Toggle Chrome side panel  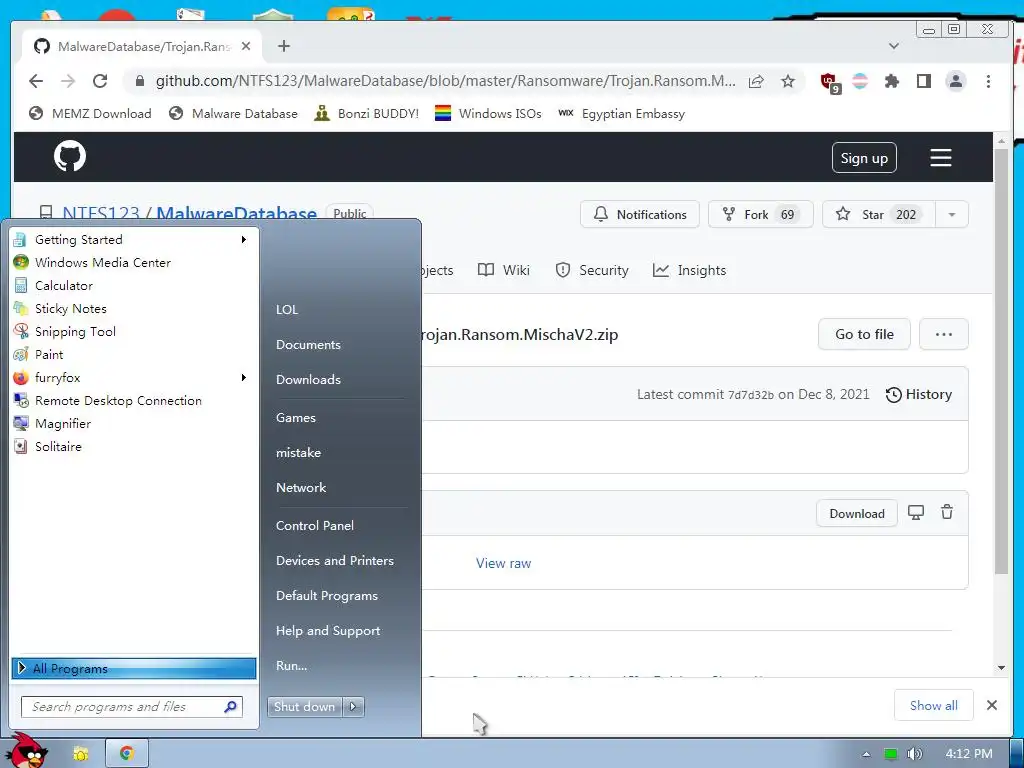coord(923,81)
